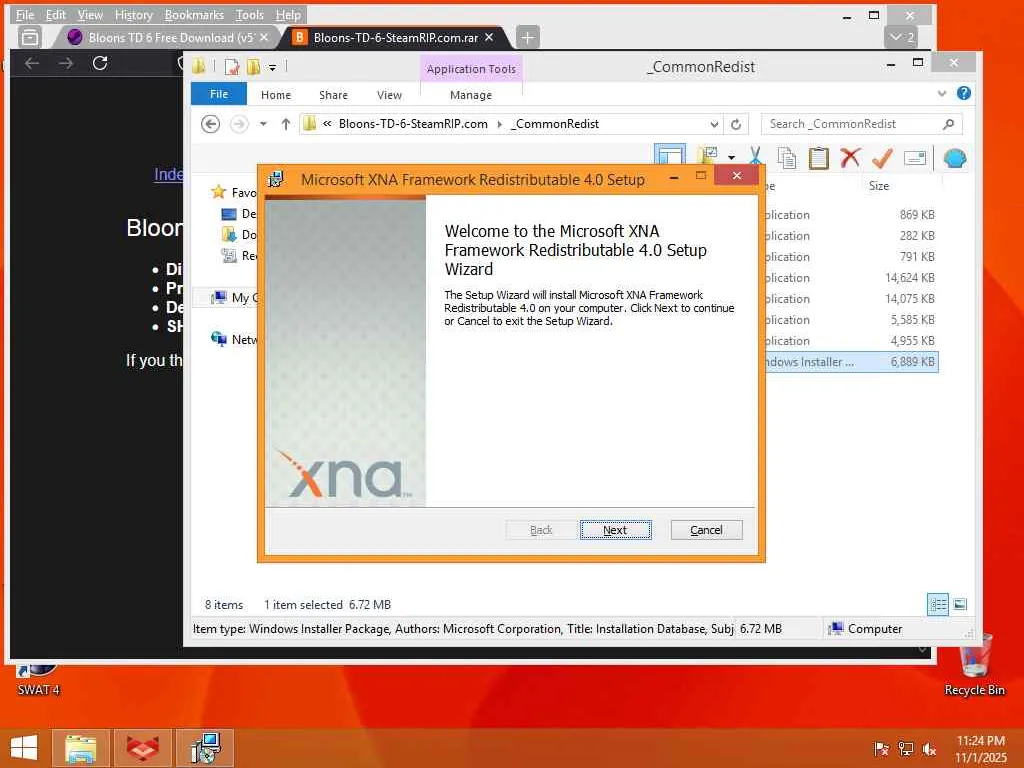Open a new Firefox tab
This screenshot has width=1024, height=768.
click(528, 37)
